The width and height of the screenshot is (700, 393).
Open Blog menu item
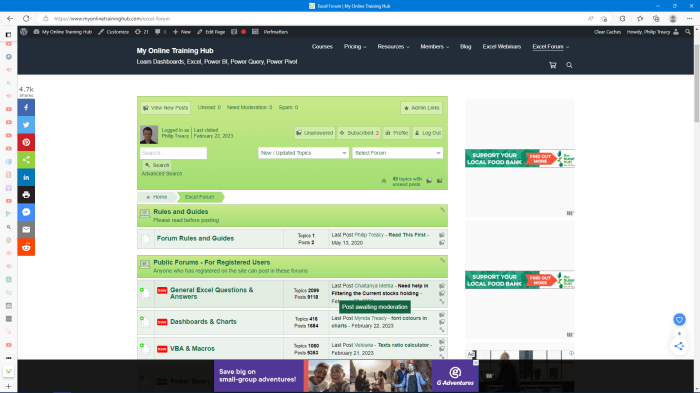[466, 46]
